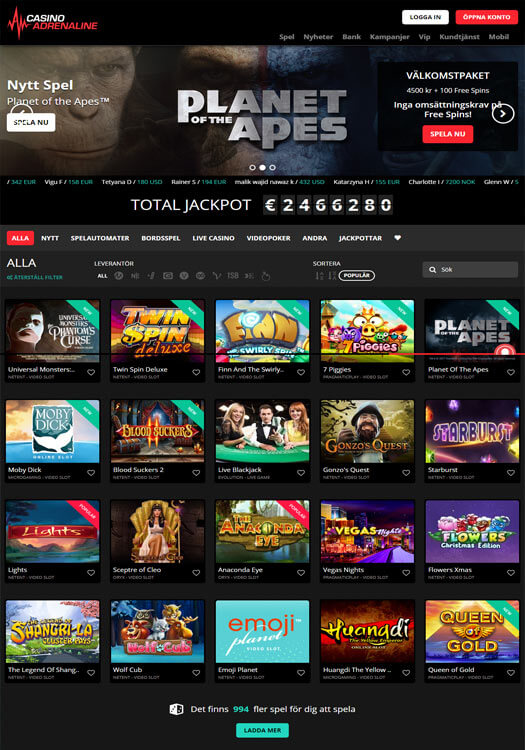Viewport: 525px width, 750px height.
Task: Click Öppna Konto button
Action: (486, 17)
